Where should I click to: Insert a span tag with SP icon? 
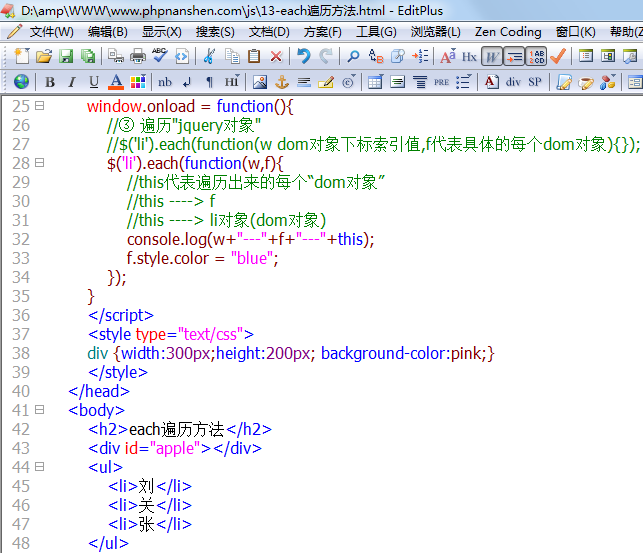tap(535, 82)
